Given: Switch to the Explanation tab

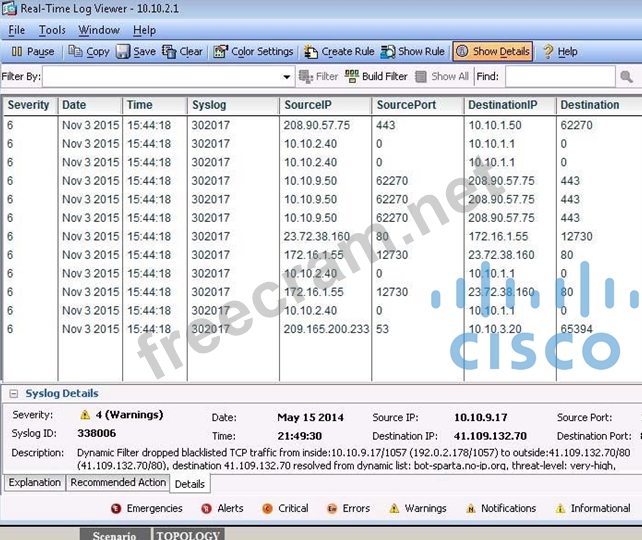Looking at the screenshot, I should (x=35, y=483).
